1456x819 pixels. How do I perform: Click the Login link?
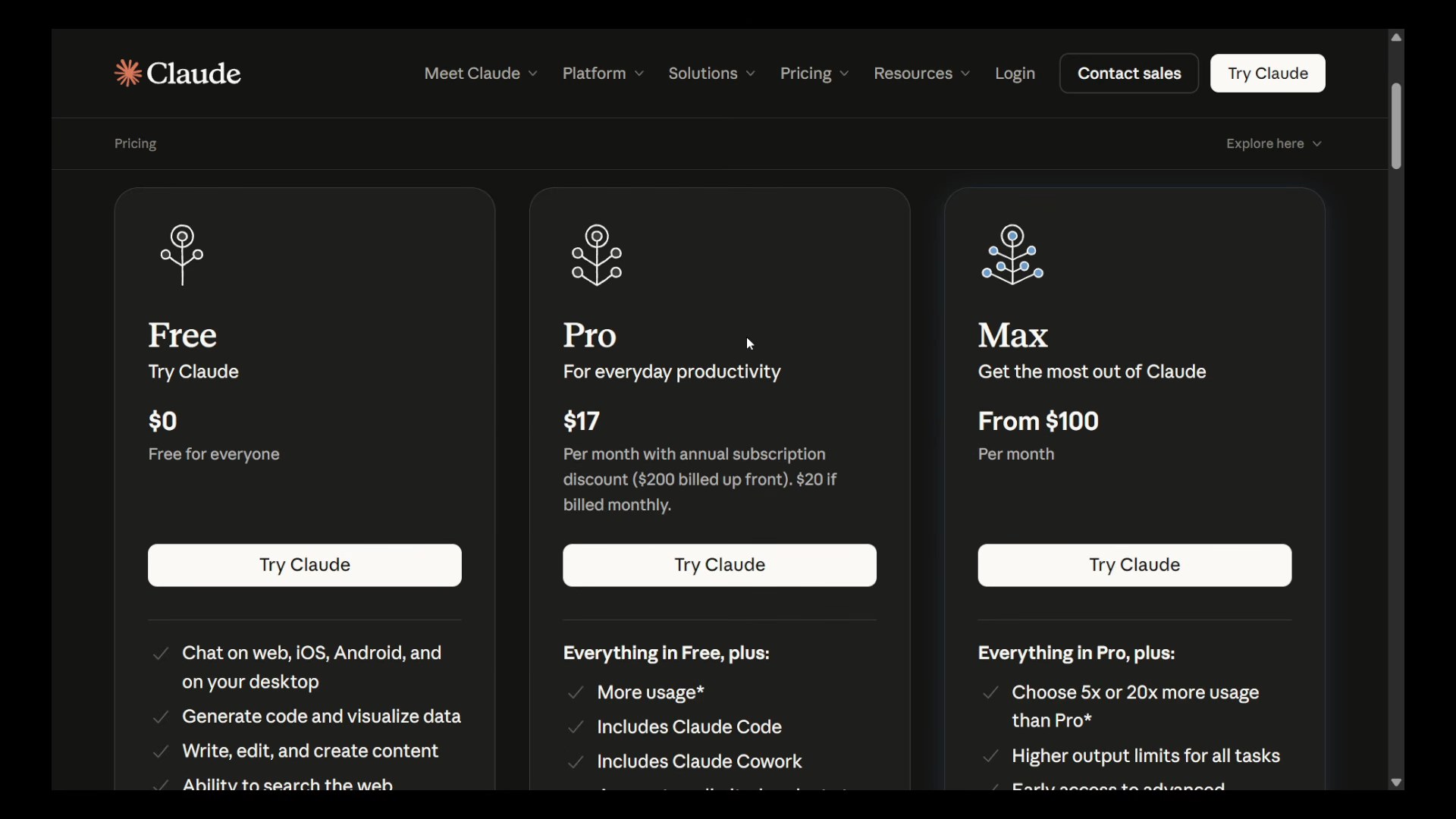coord(1015,74)
